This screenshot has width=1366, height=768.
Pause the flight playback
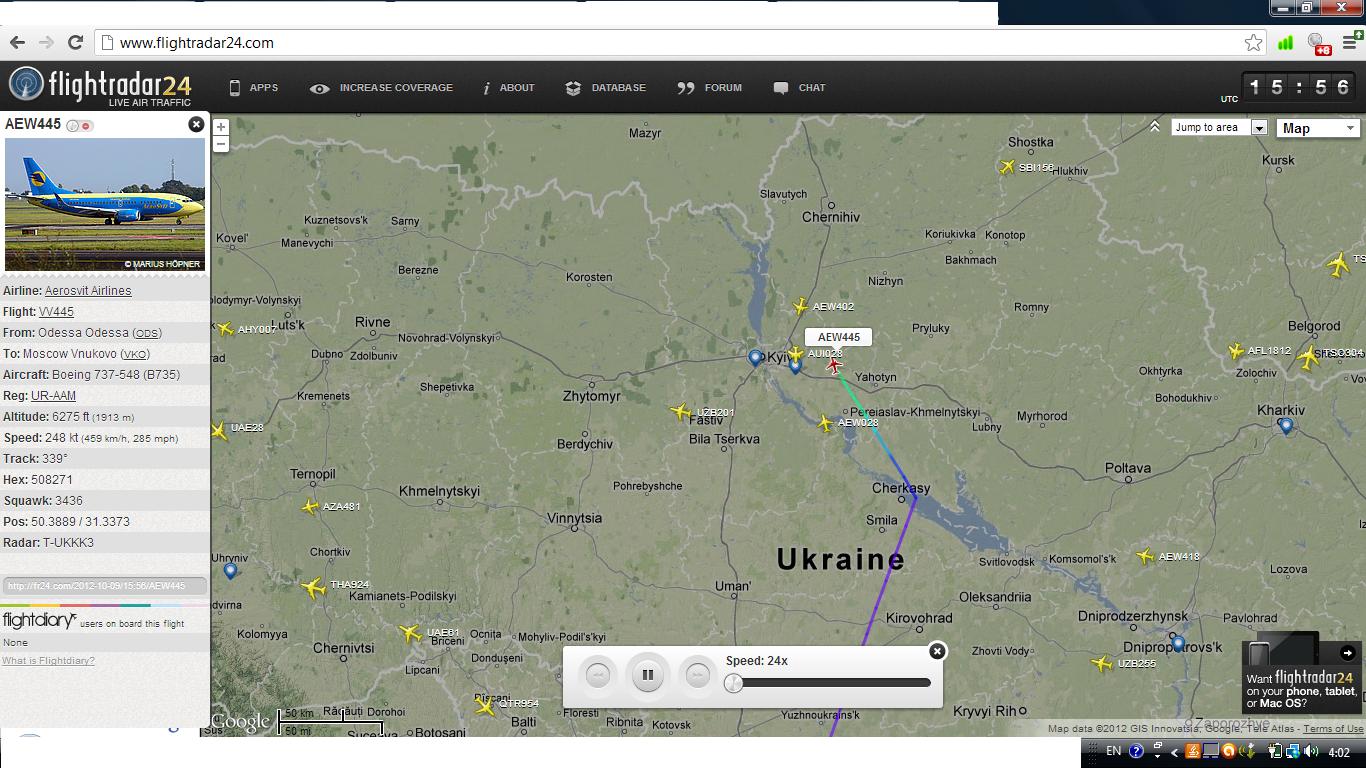point(647,675)
